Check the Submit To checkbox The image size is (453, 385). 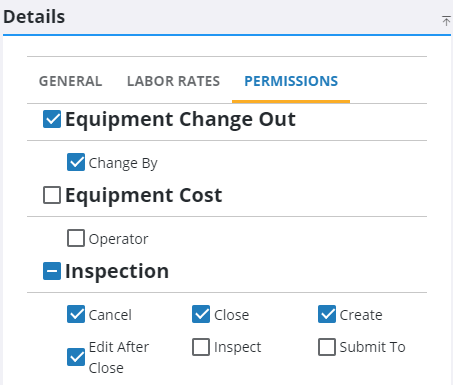tap(327, 347)
